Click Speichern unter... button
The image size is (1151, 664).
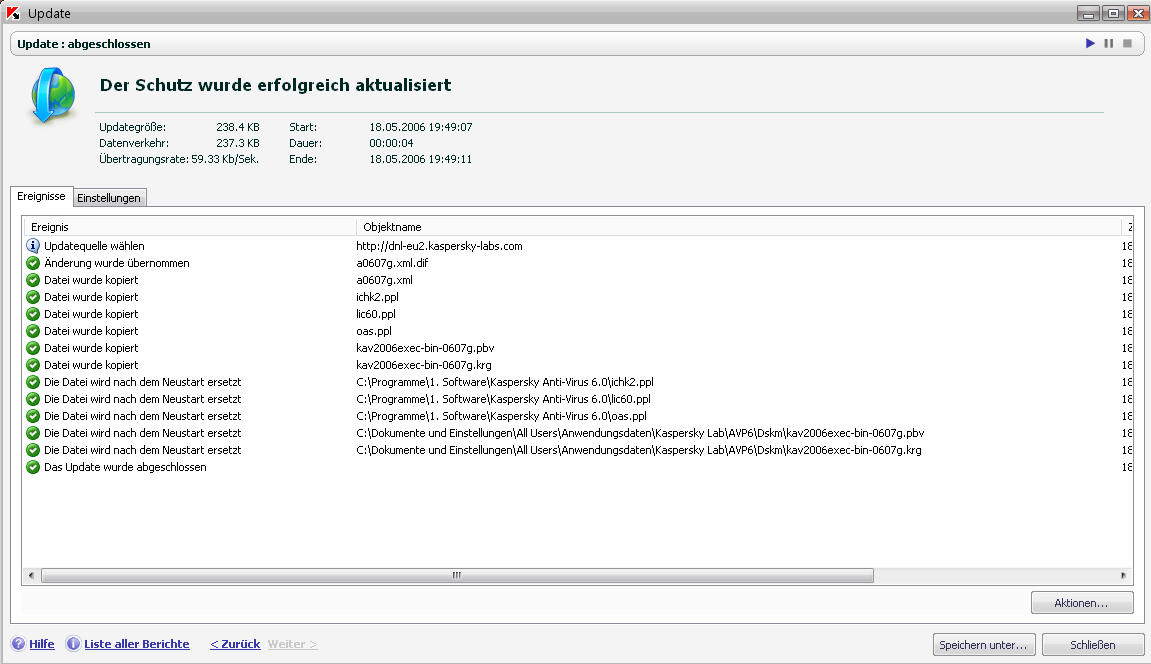(x=984, y=644)
